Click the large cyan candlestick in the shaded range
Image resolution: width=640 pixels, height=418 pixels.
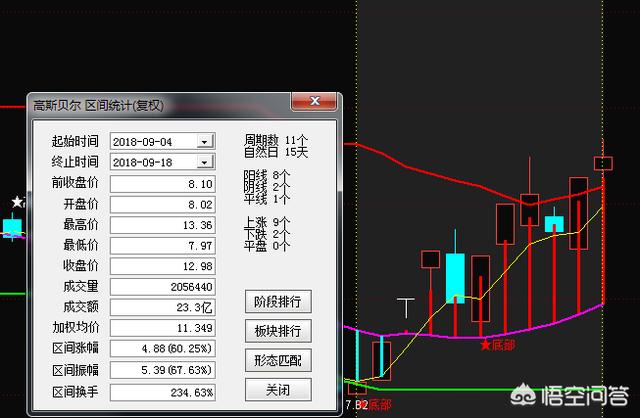[455, 278]
